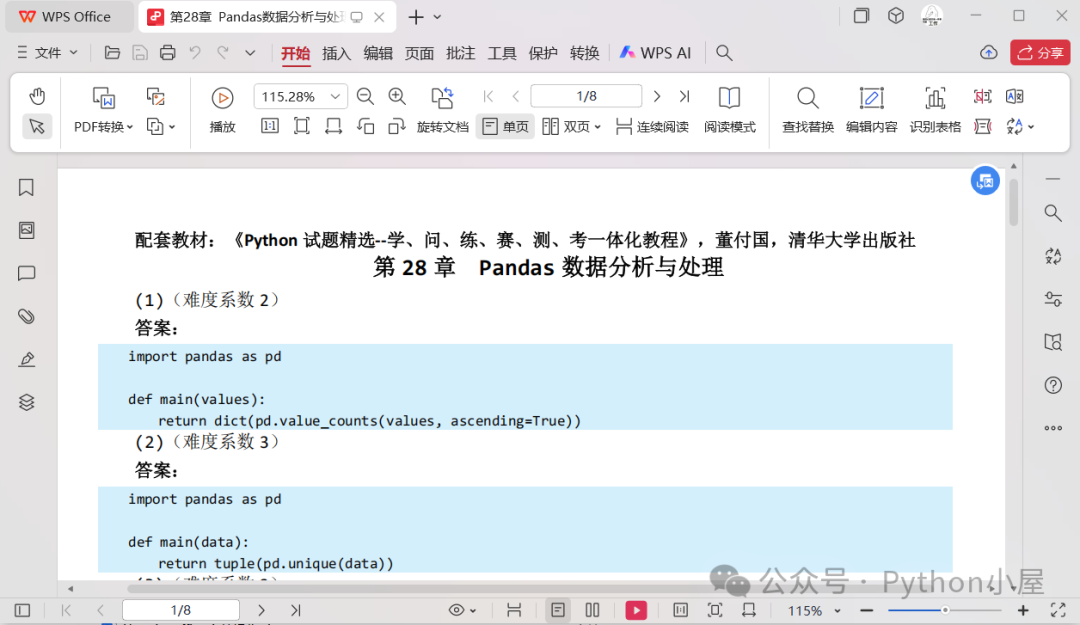Zoom in with the plus magnifier
This screenshot has height=625, width=1080.
coord(397,96)
